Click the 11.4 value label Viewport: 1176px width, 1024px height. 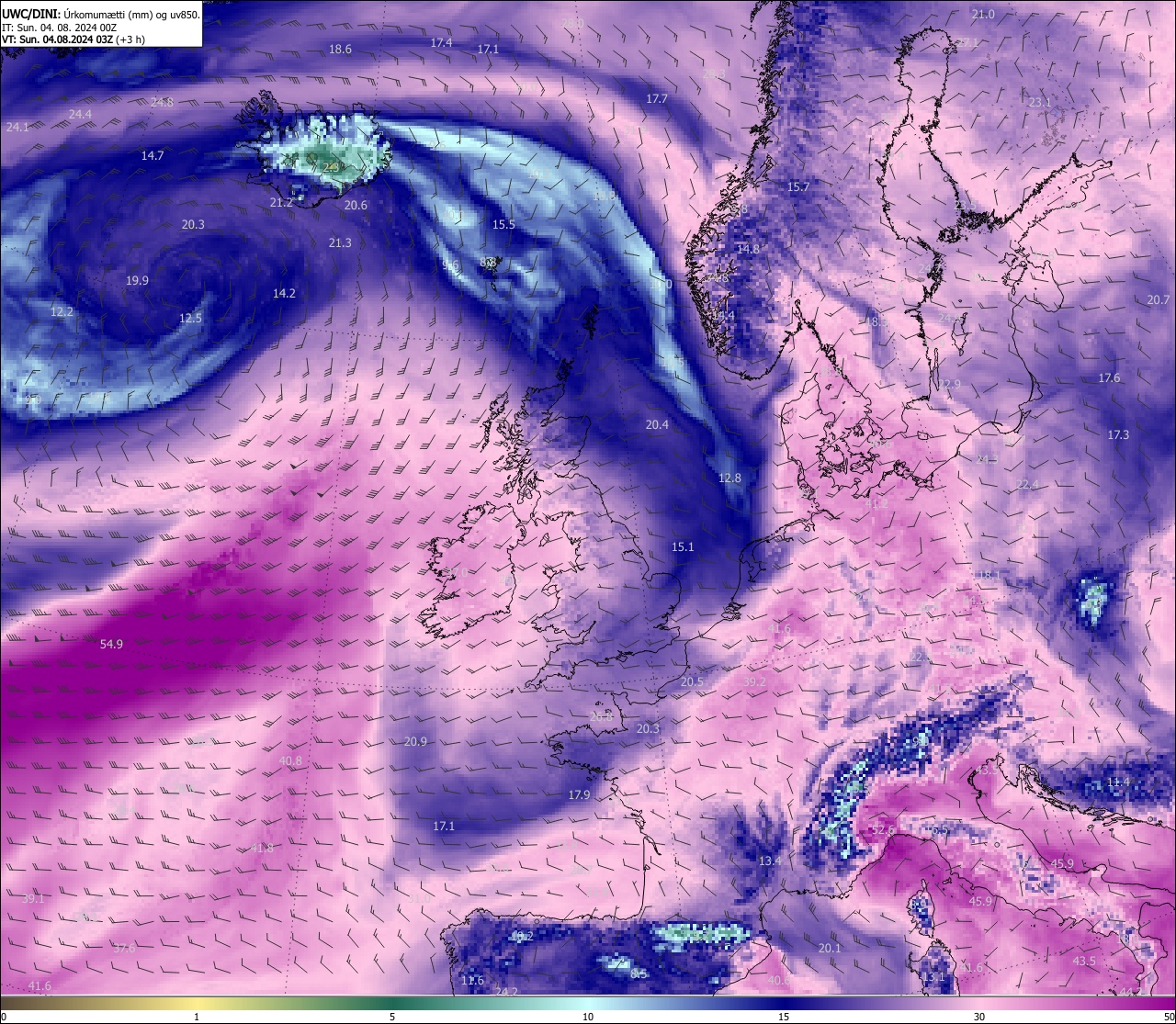1118,782
